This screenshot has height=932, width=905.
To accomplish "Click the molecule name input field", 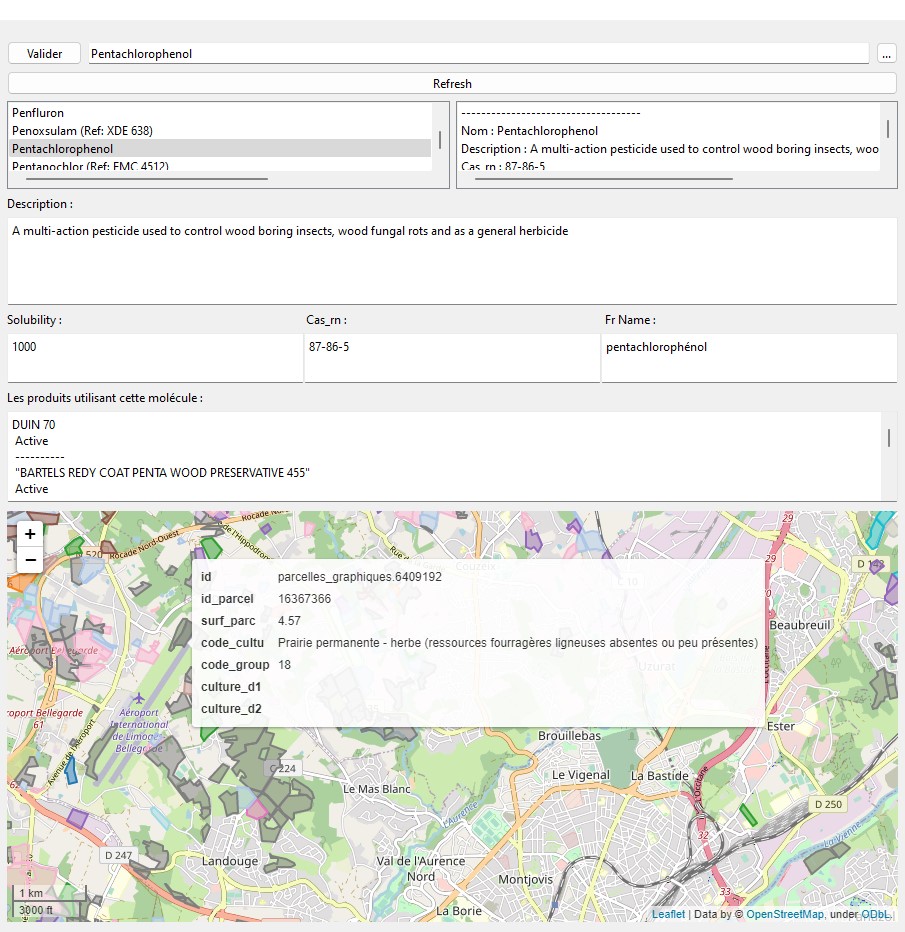I will tap(479, 53).
